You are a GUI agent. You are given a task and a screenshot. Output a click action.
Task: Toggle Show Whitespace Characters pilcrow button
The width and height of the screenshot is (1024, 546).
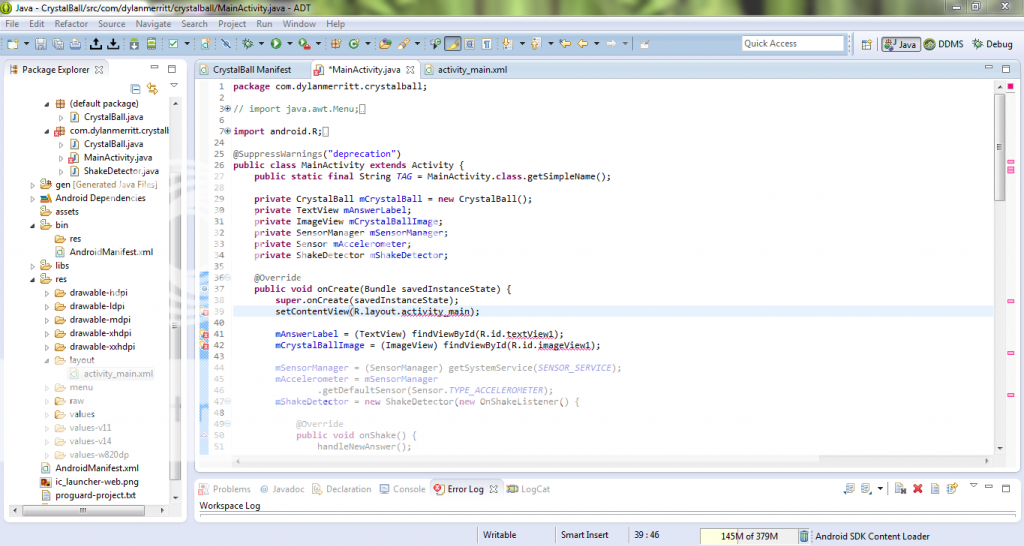487,44
